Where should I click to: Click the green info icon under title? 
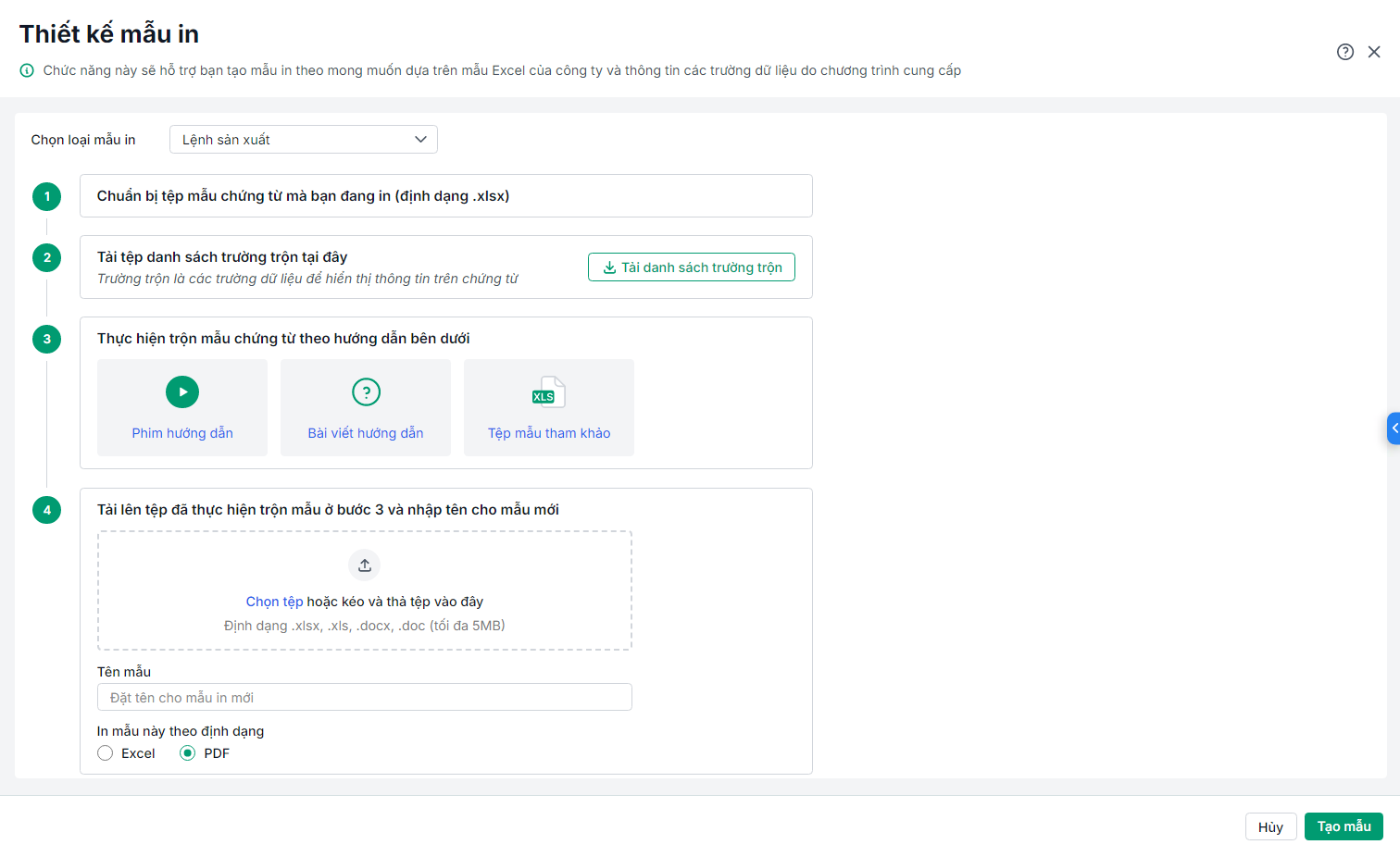(27, 70)
